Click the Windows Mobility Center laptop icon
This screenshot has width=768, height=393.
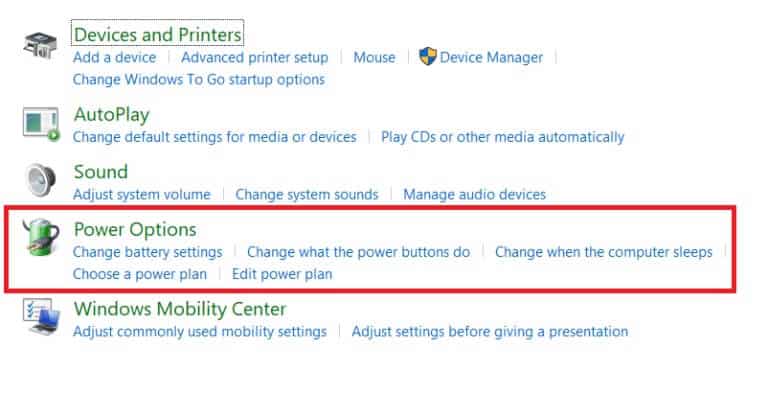pos(41,317)
